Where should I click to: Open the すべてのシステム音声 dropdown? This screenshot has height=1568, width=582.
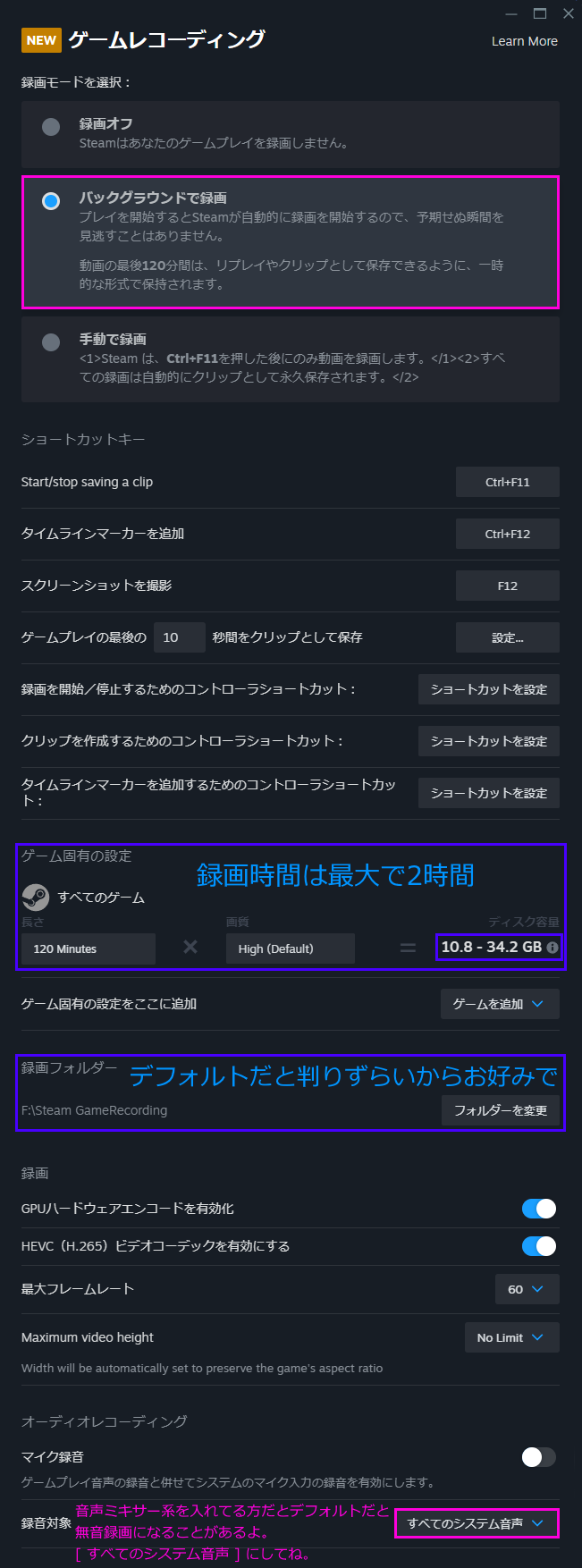tap(476, 1523)
